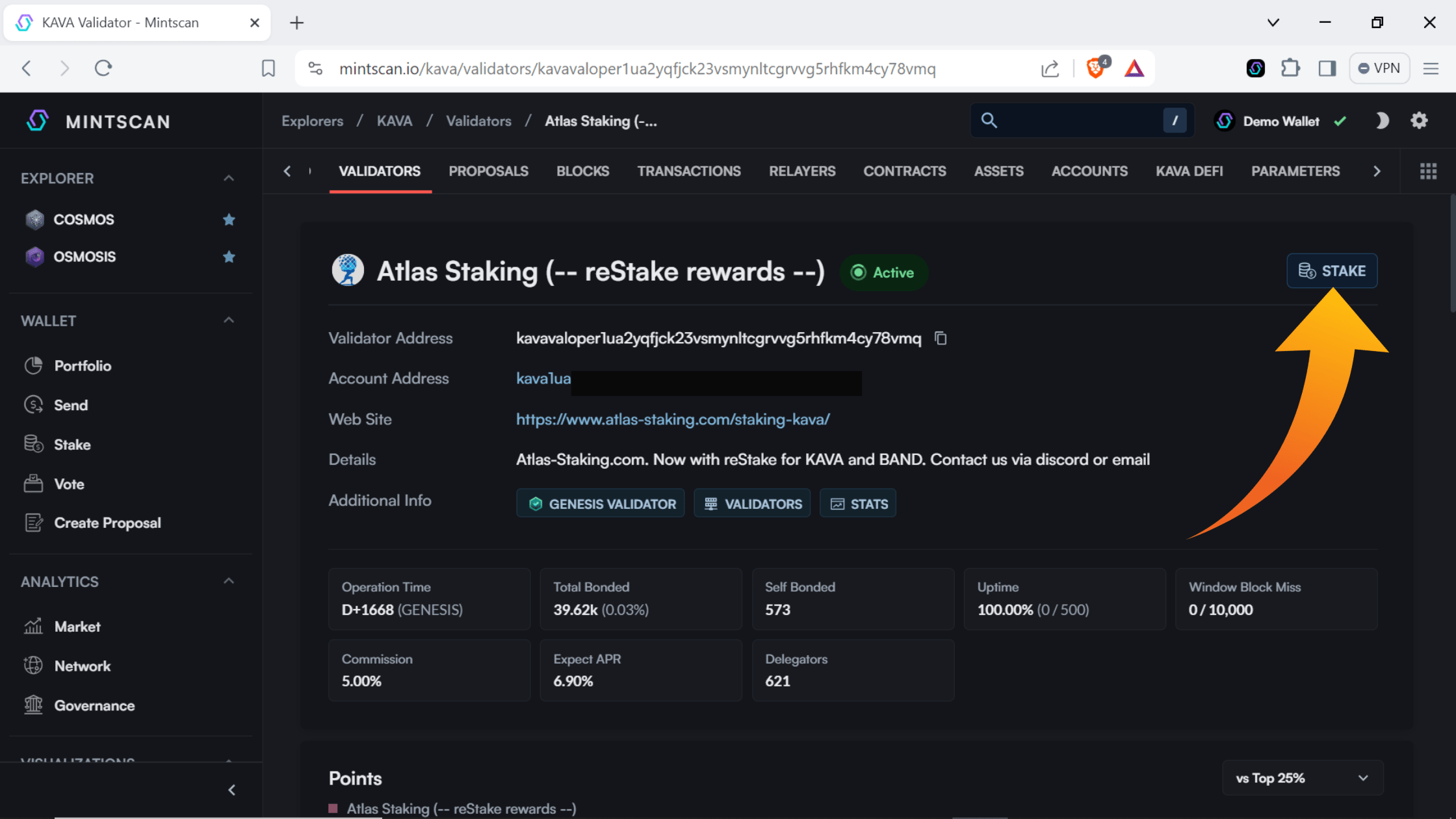1456x819 pixels.
Task: Click the Mintscan search field
Action: [x=1072, y=120]
